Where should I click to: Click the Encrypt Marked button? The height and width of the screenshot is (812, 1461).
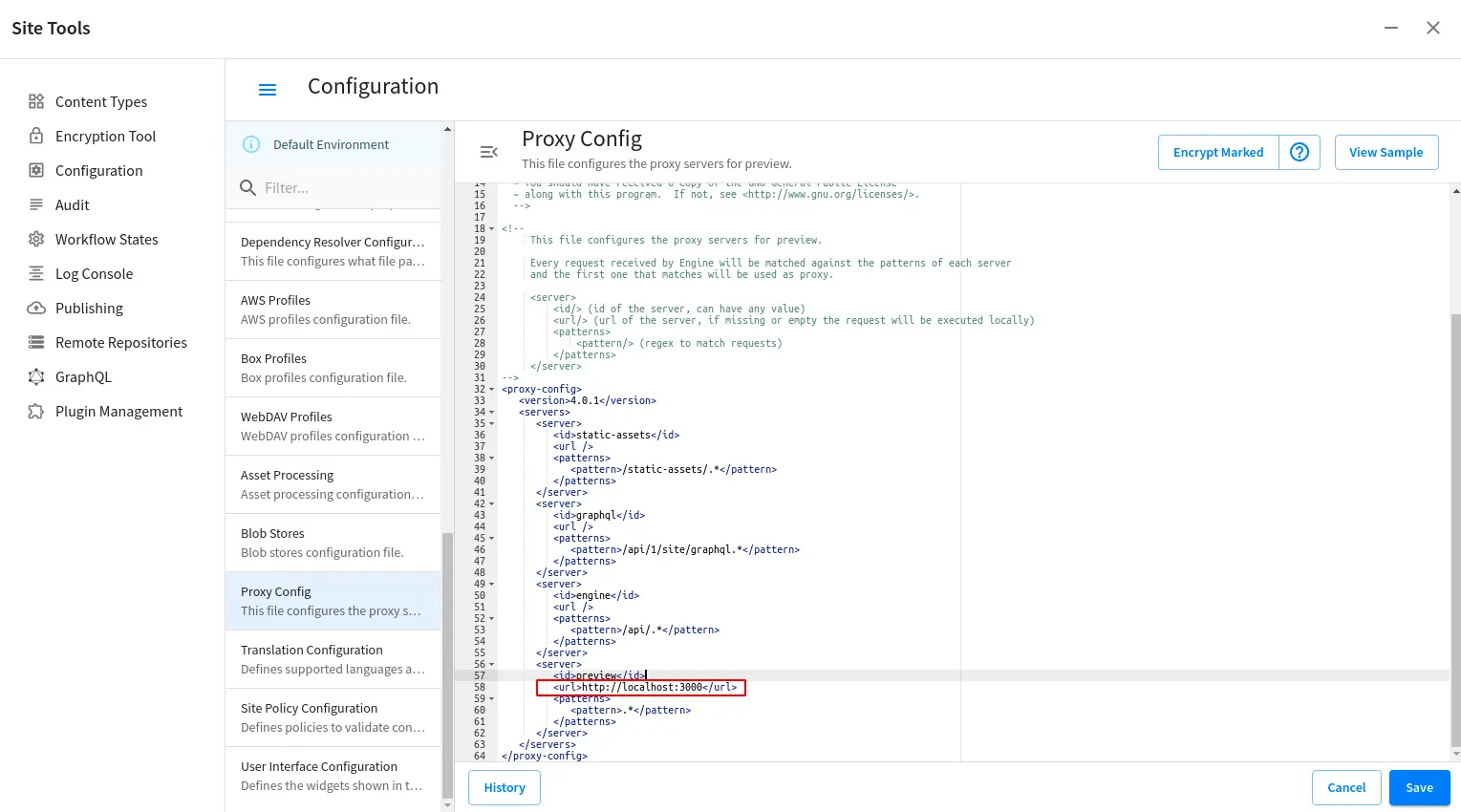(x=1217, y=152)
